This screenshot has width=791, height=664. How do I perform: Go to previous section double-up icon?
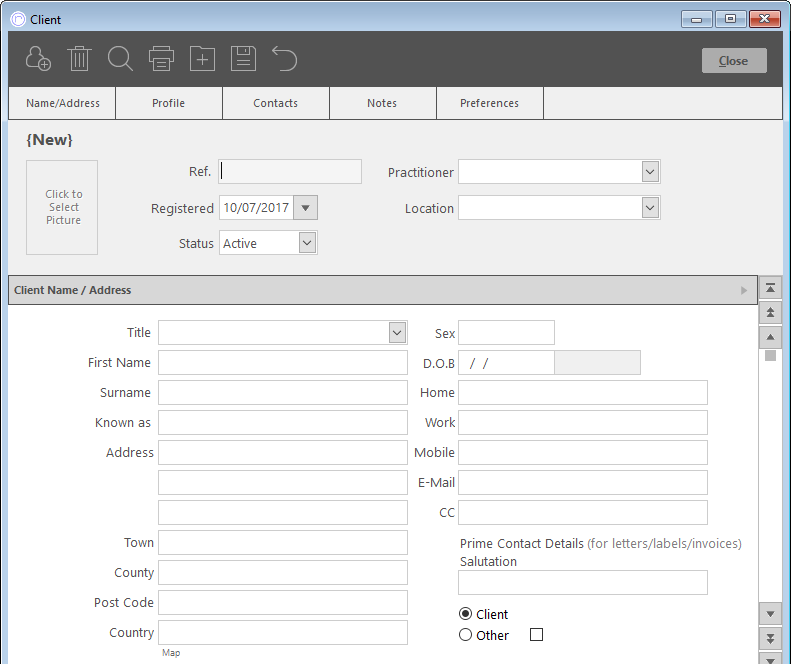[770, 312]
